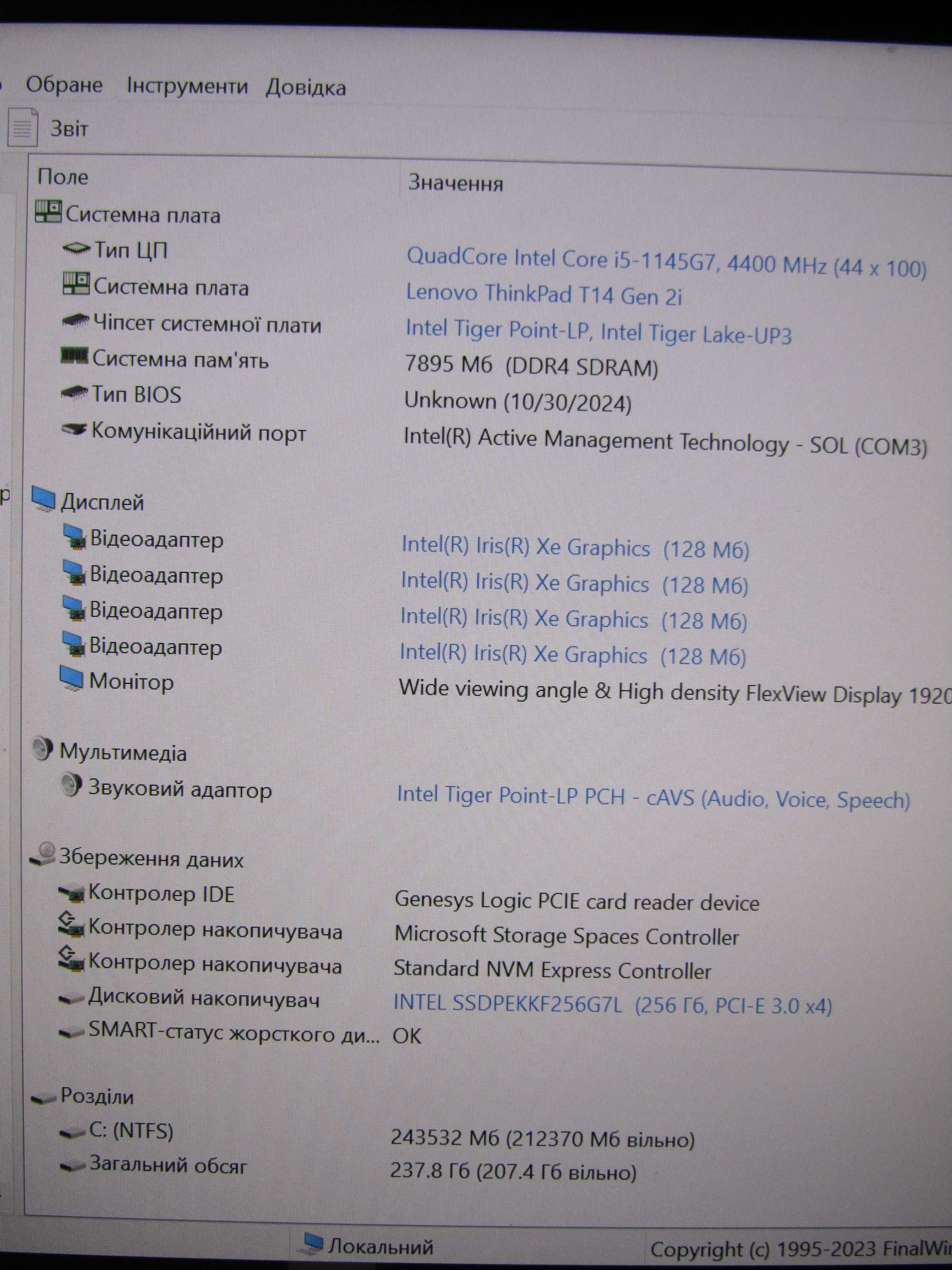Select the Комунікаційний порт label

(x=198, y=432)
